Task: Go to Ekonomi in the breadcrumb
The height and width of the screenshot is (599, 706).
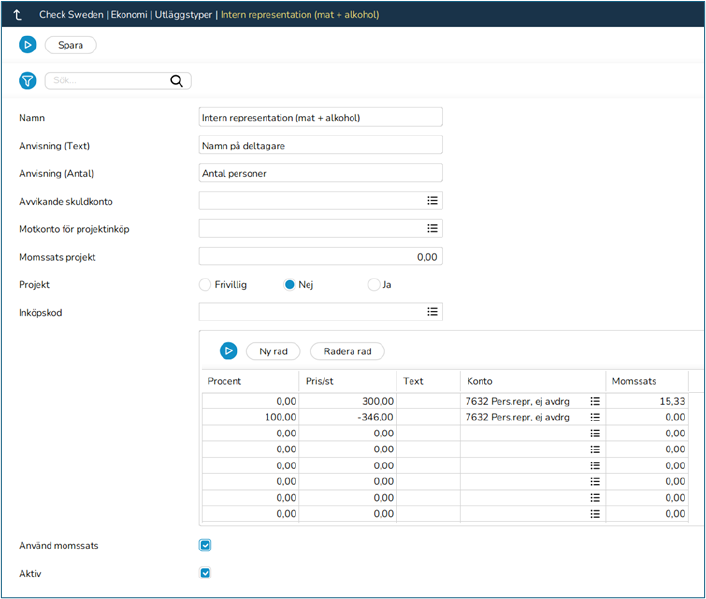Action: pyautogui.click(x=128, y=15)
